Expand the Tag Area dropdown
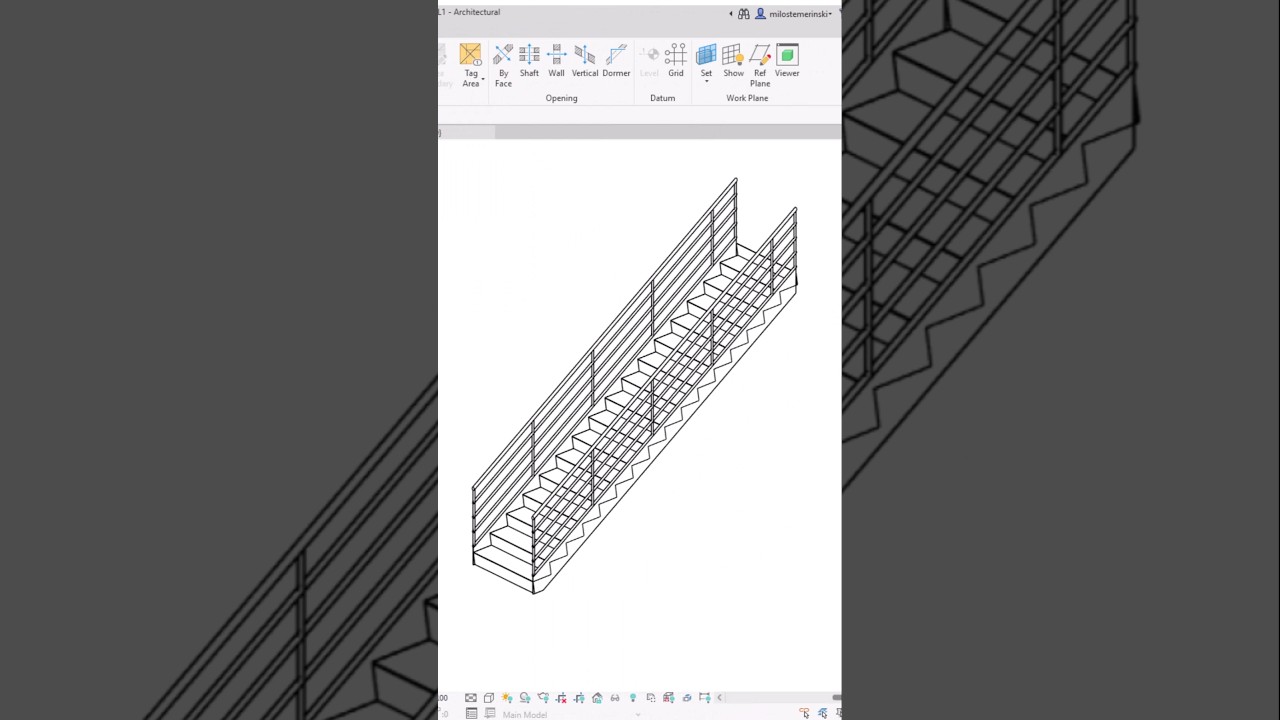This screenshot has height=720, width=1280. (x=484, y=80)
